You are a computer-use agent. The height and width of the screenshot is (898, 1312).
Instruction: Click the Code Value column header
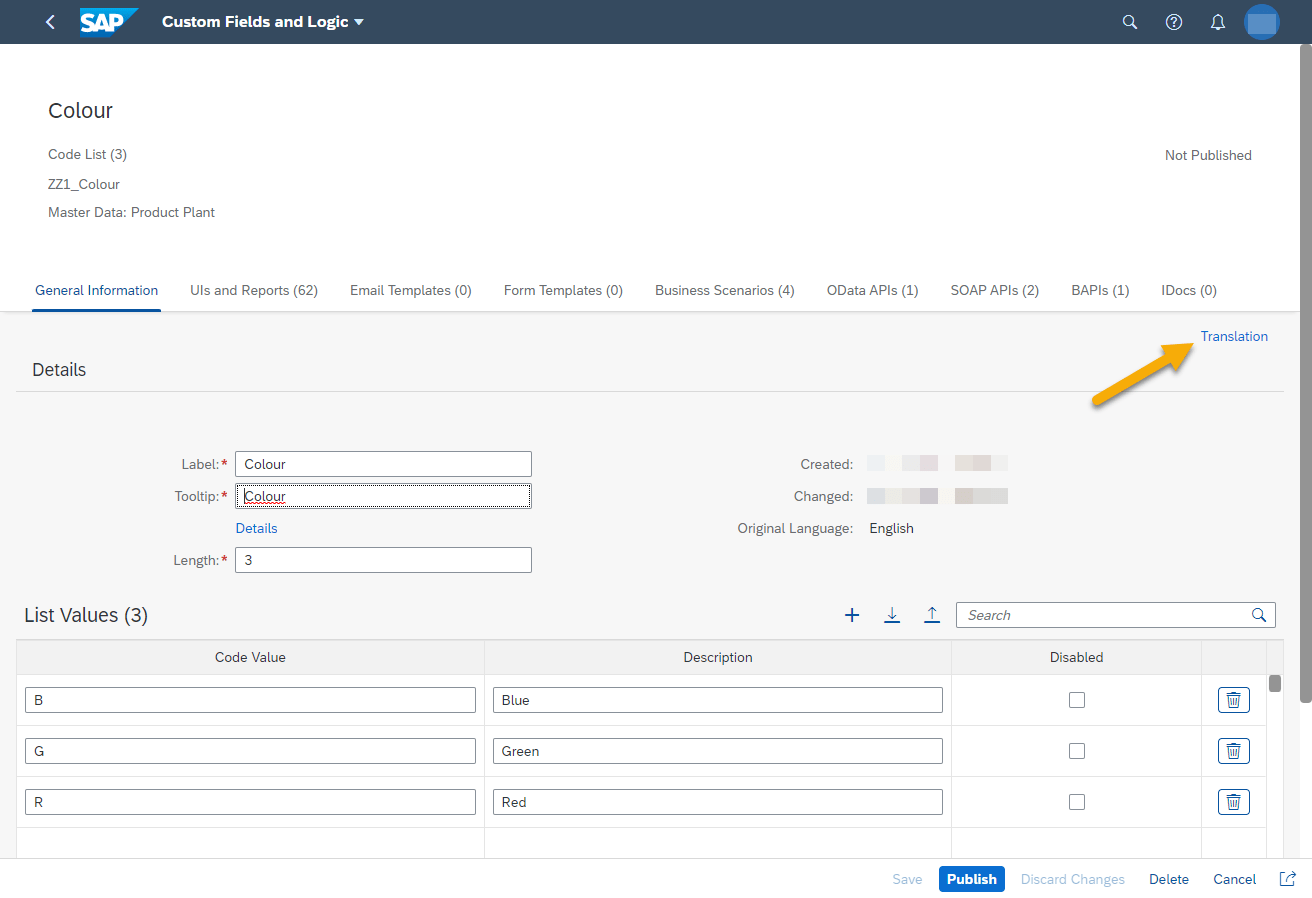click(250, 657)
